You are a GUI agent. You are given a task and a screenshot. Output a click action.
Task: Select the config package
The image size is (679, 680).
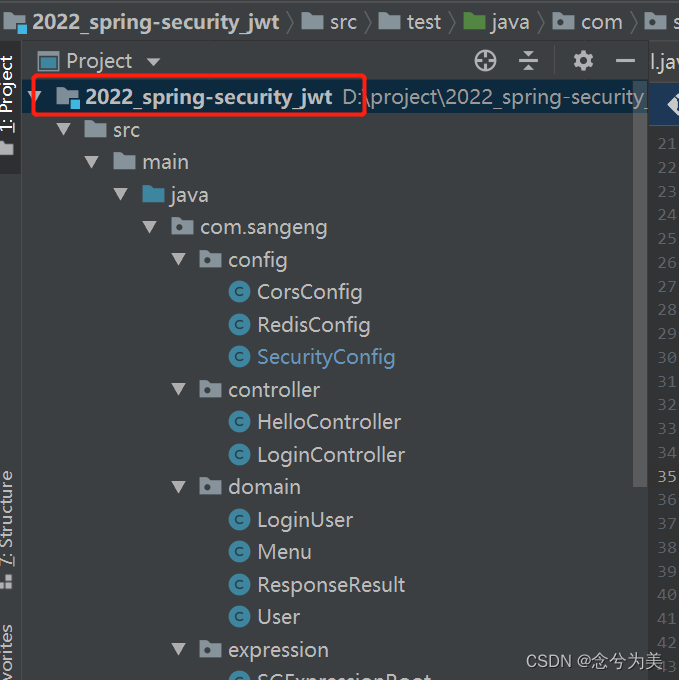pyautogui.click(x=258, y=260)
